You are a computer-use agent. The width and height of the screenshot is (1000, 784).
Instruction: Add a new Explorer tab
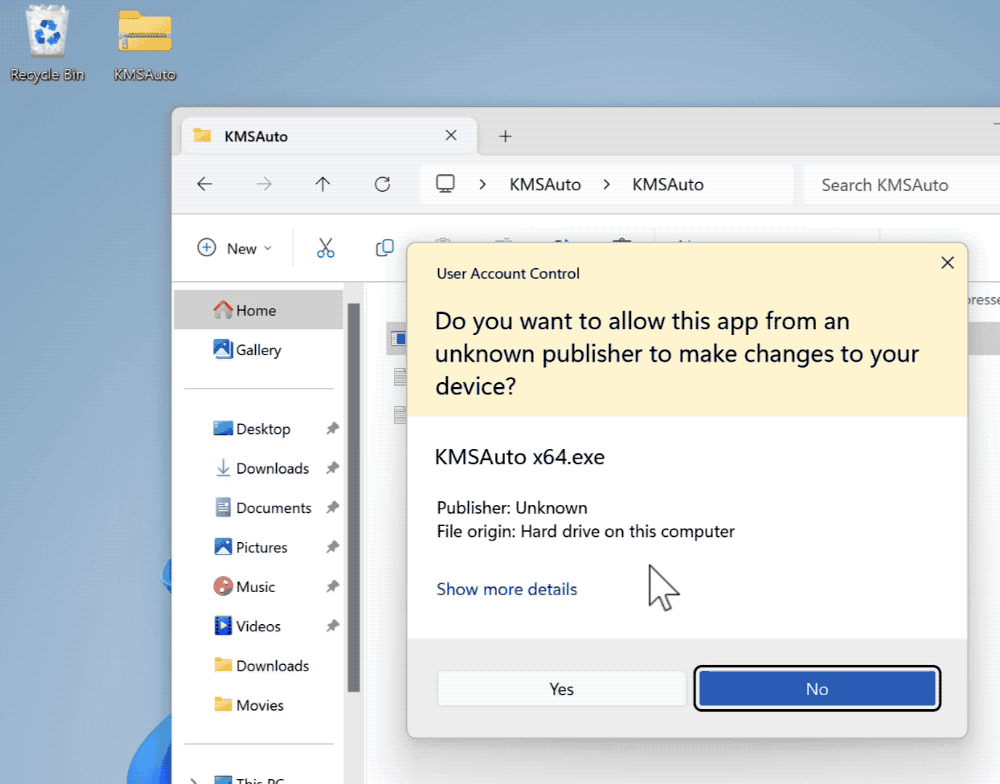coord(505,136)
